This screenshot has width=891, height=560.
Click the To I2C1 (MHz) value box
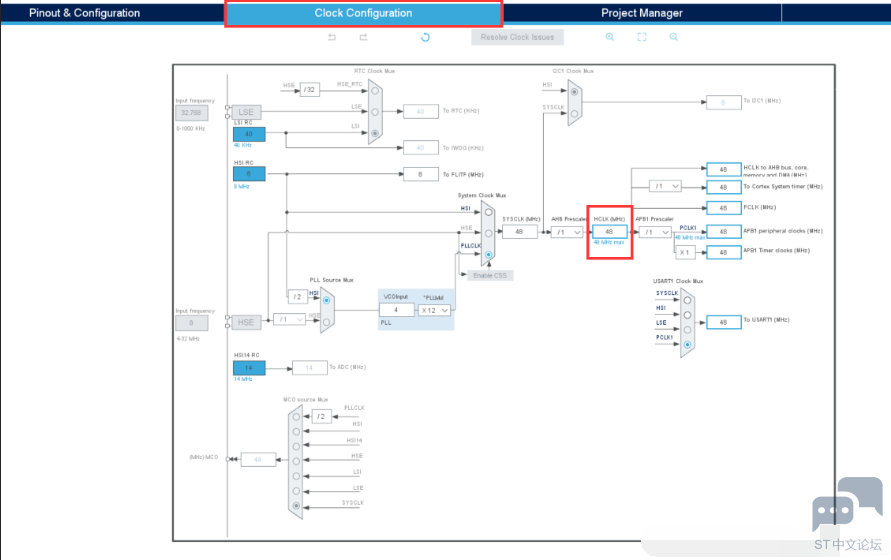click(724, 102)
